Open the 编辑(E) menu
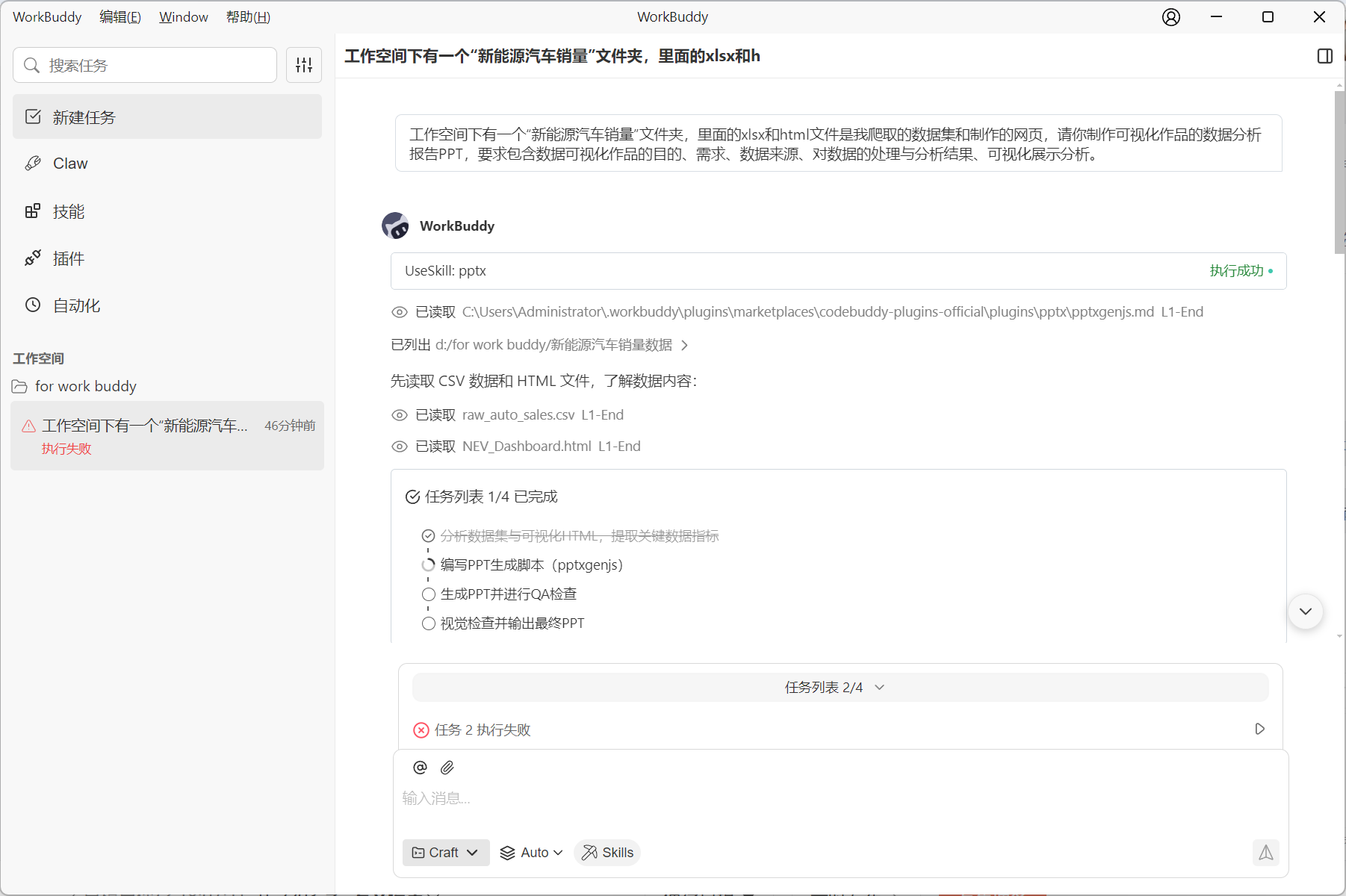The height and width of the screenshot is (896, 1346). click(120, 17)
